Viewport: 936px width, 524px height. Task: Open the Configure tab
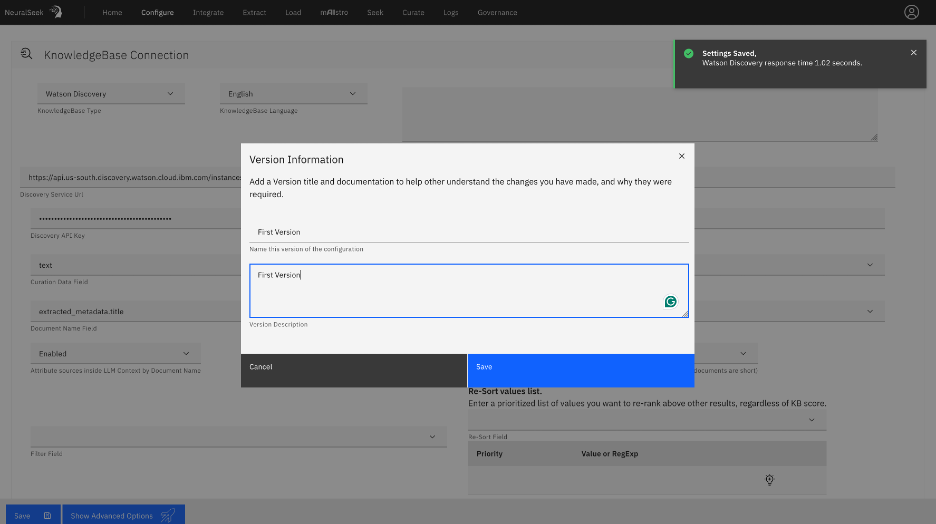(158, 13)
